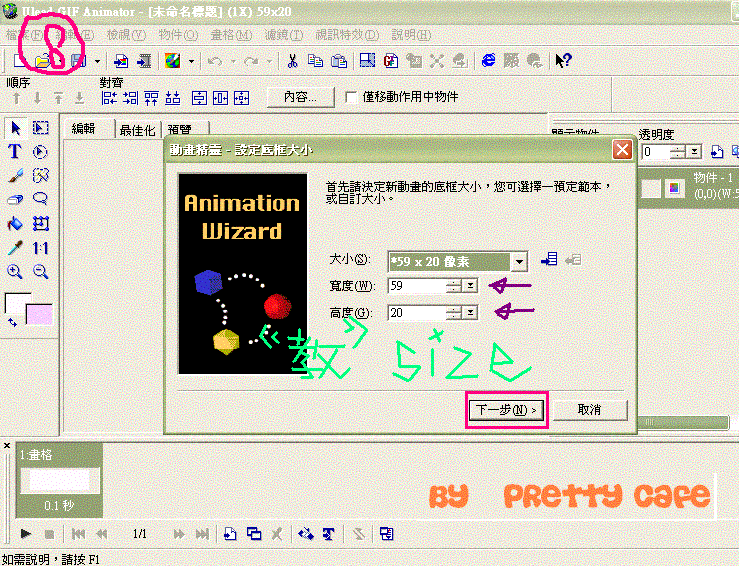
Task: Select the rectangle selection tool
Action: (41, 128)
